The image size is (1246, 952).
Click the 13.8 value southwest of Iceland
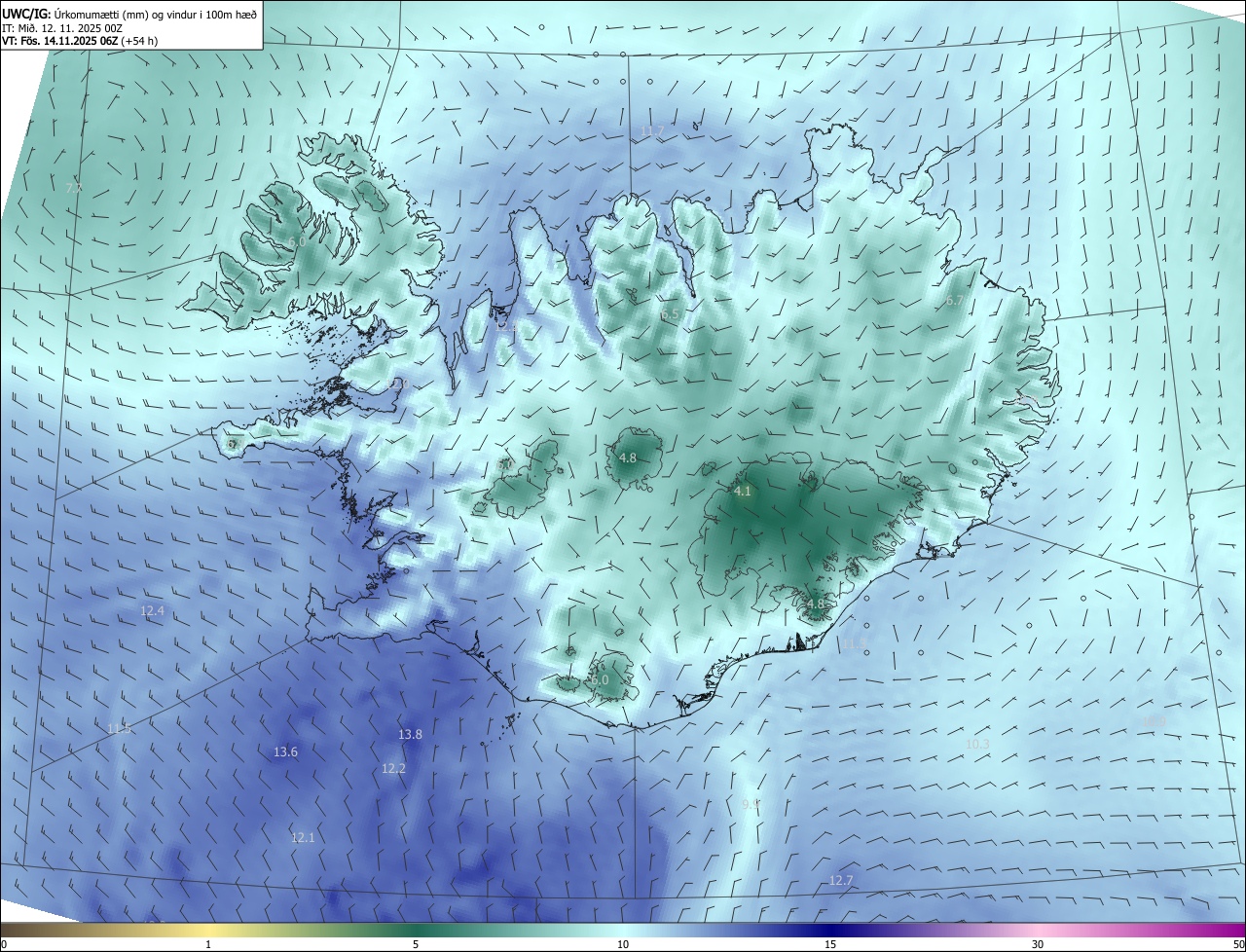(410, 735)
